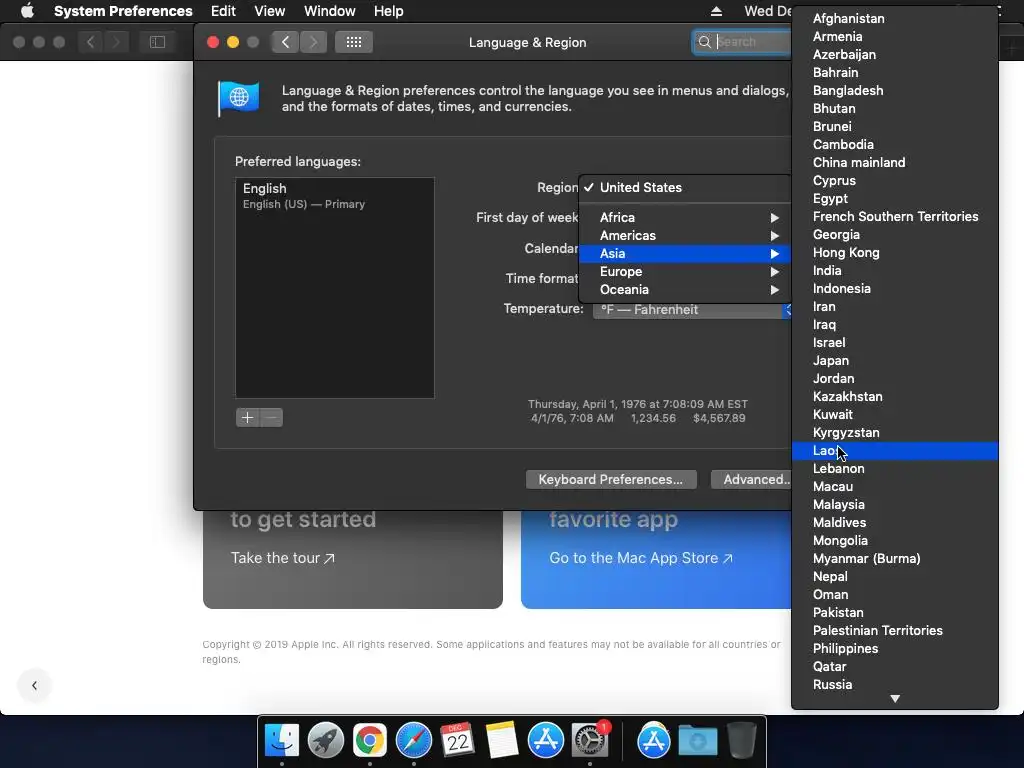Choose Kazakhstan from the country list
The height and width of the screenshot is (768, 1024).
(895, 396)
